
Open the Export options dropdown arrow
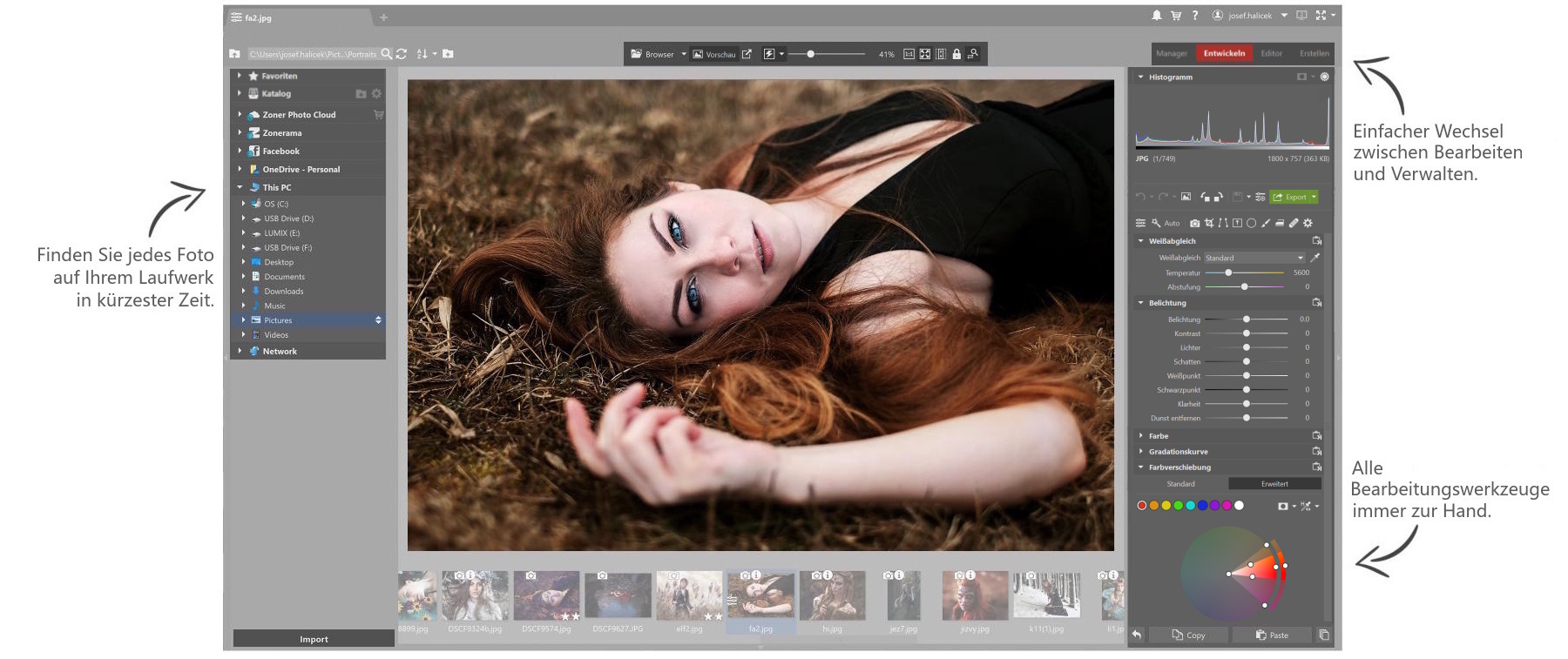[x=1314, y=197]
